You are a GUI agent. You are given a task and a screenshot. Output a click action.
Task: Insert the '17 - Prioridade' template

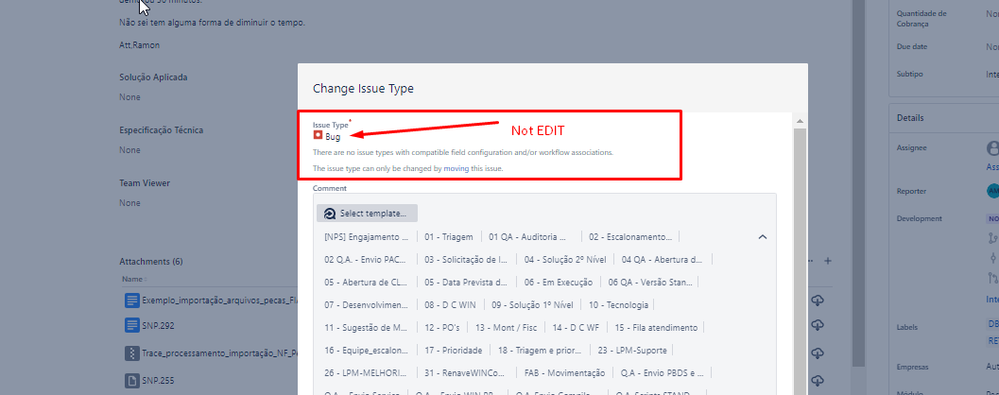click(x=453, y=350)
